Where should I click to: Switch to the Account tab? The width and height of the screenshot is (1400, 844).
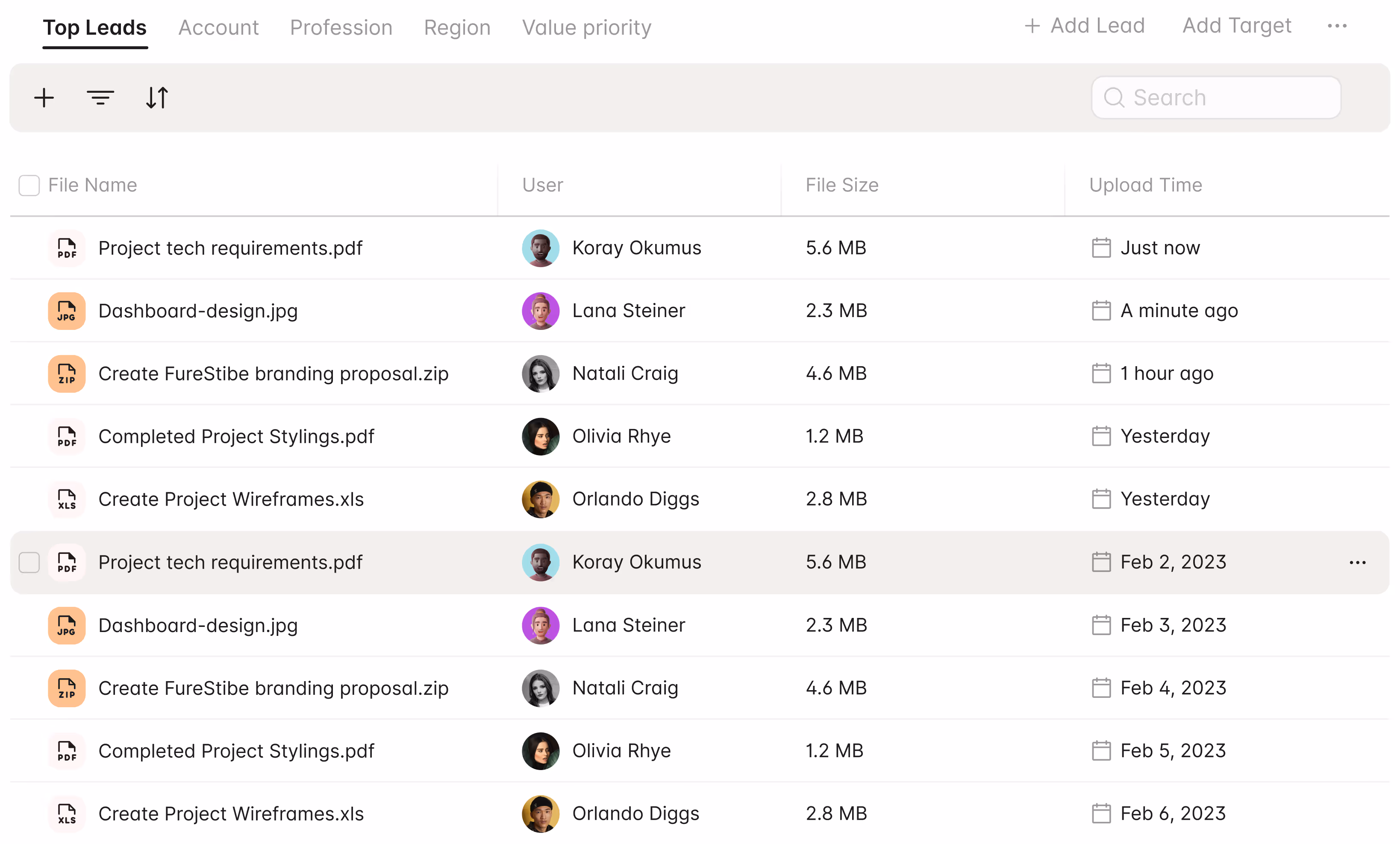pos(218,27)
